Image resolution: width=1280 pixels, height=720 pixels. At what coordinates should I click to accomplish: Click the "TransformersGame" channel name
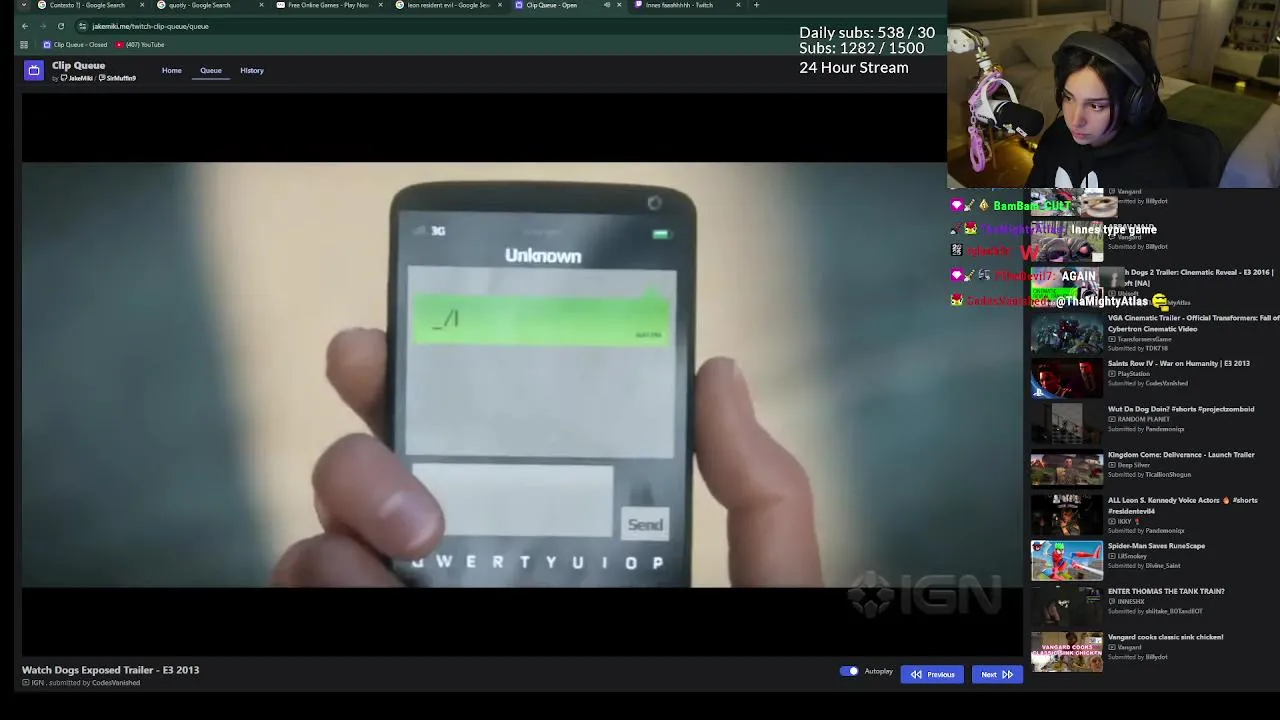[x=1144, y=339]
